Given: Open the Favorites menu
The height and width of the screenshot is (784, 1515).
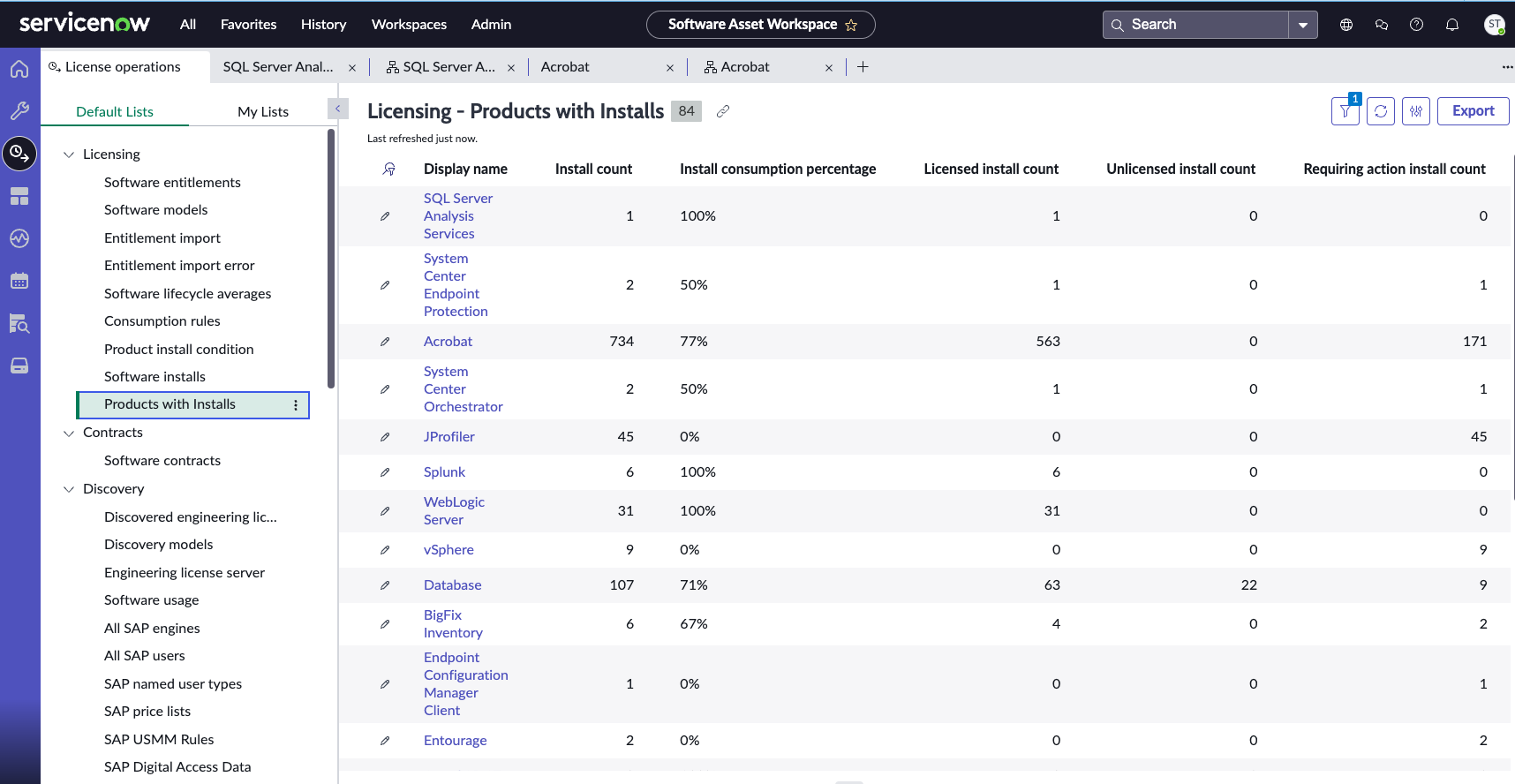Looking at the screenshot, I should coord(248,25).
